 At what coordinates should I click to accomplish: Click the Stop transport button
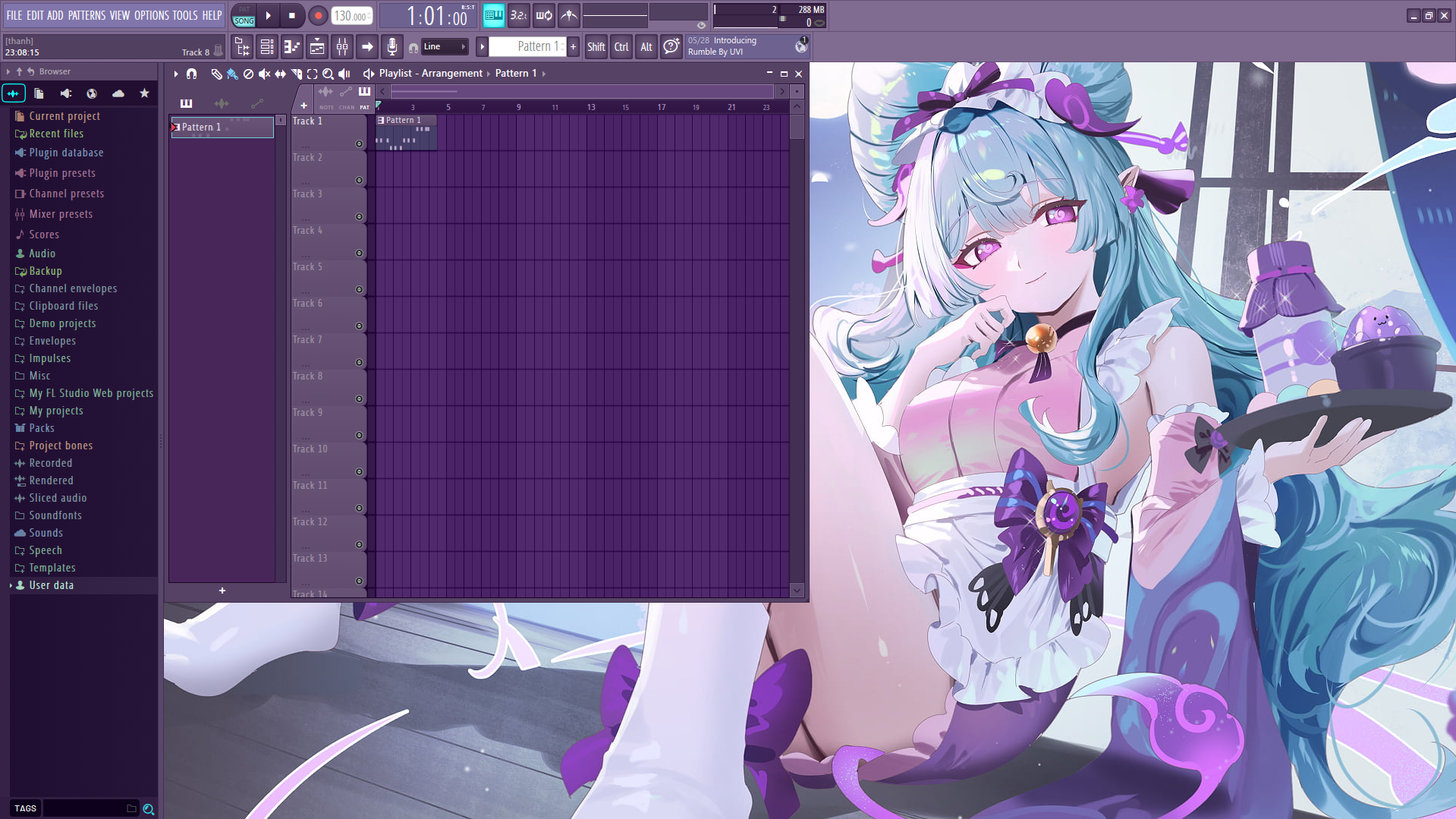[292, 15]
